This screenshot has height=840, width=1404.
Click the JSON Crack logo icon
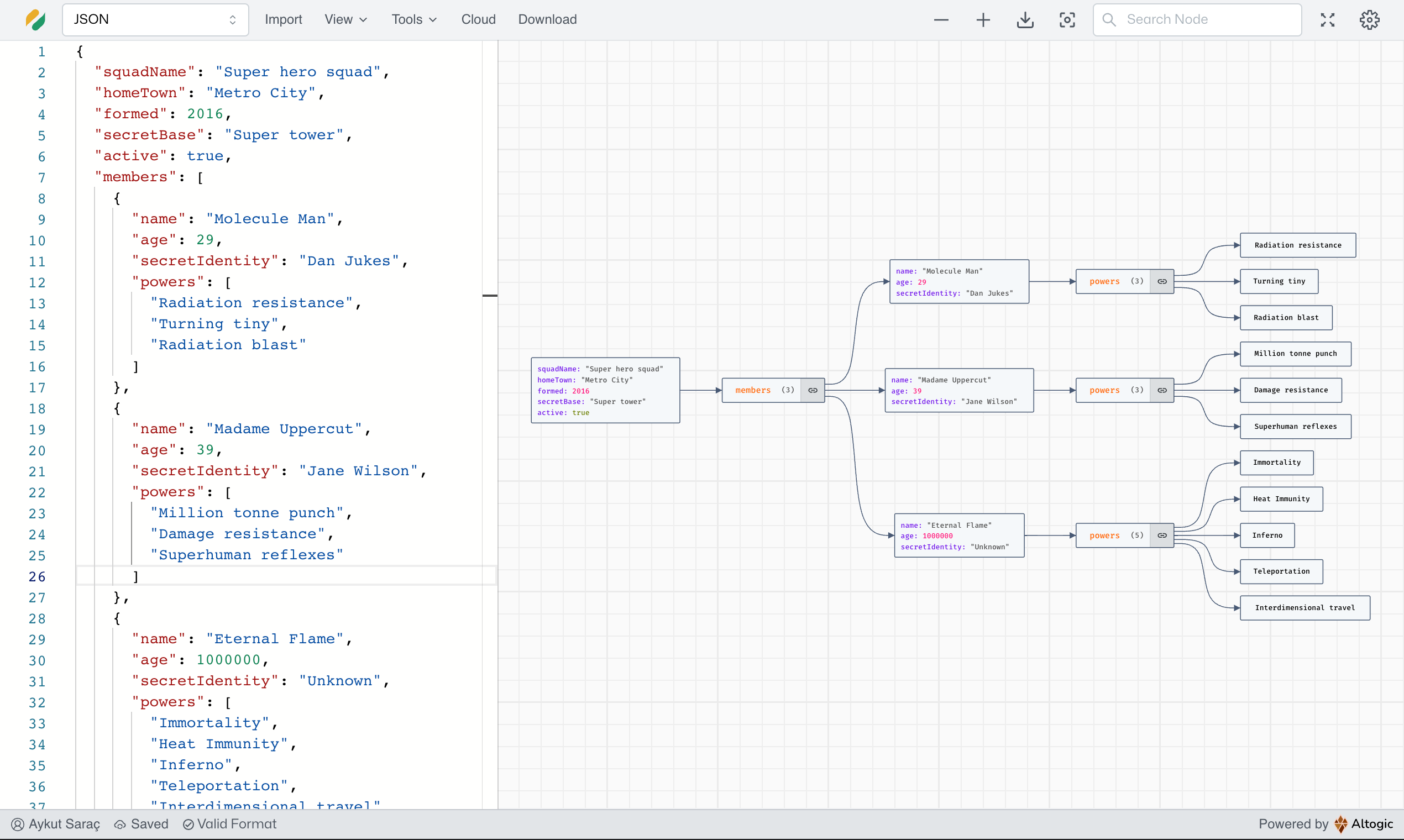tap(35, 20)
